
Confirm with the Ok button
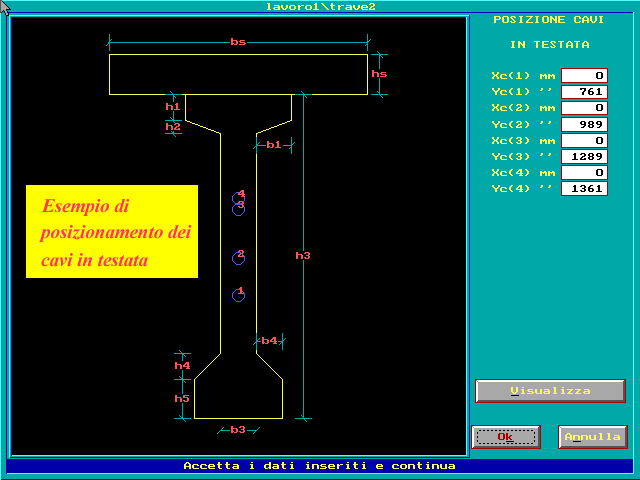[x=506, y=437]
